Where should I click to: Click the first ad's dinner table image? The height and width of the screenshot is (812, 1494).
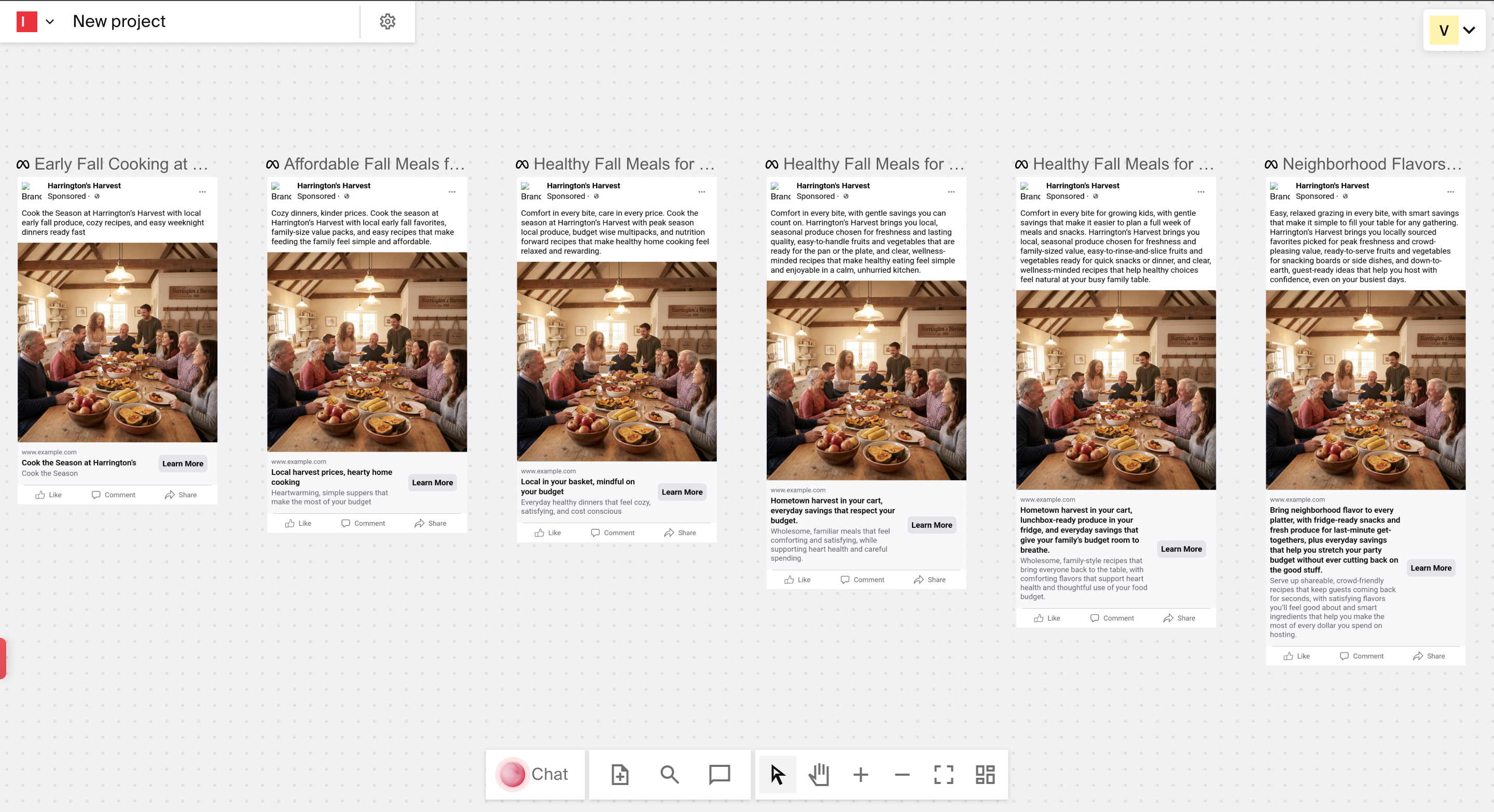click(x=118, y=343)
